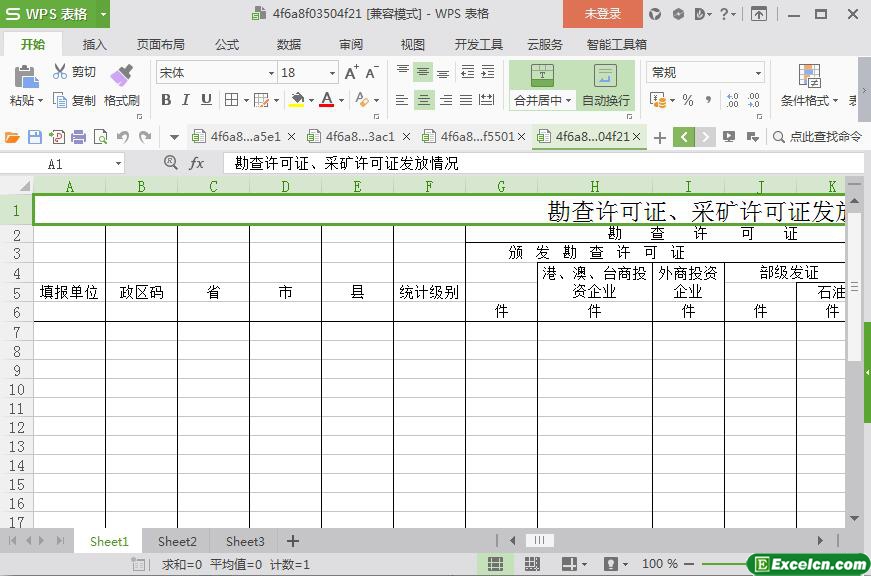Click the Print icon in quick toolbar
Screen dimensions: 871x576
[79, 137]
